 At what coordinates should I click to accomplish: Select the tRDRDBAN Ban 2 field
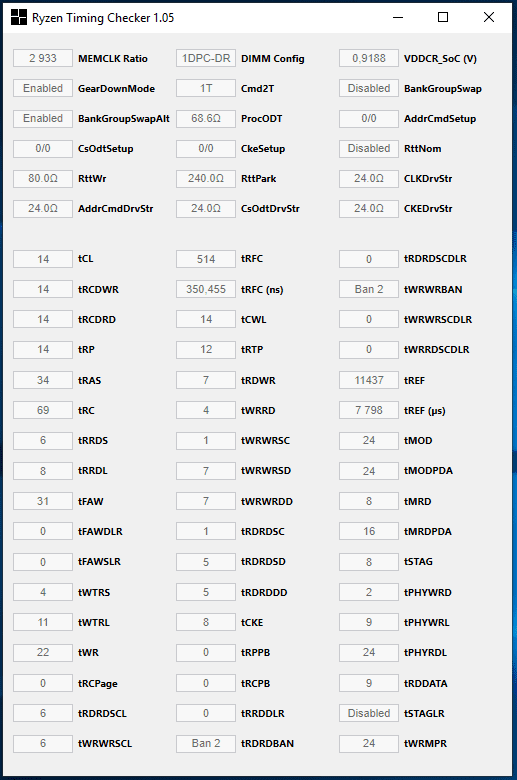point(206,743)
